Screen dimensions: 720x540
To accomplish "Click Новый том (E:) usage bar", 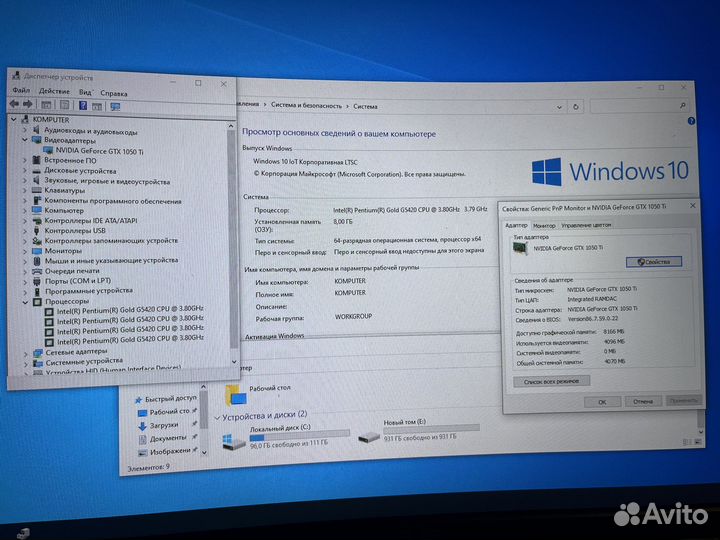I will click(x=431, y=428).
